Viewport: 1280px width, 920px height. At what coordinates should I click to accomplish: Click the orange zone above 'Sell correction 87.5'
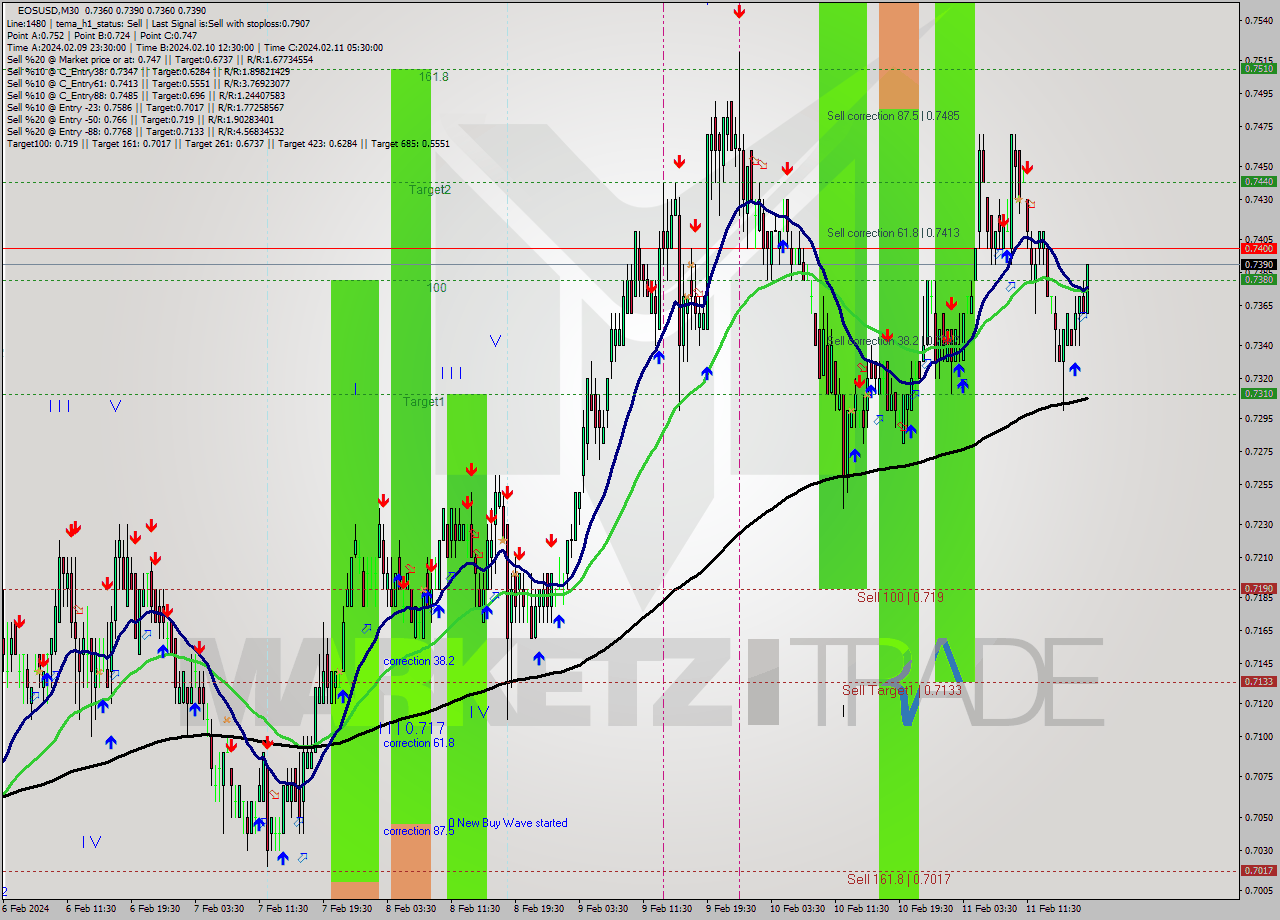(898, 56)
